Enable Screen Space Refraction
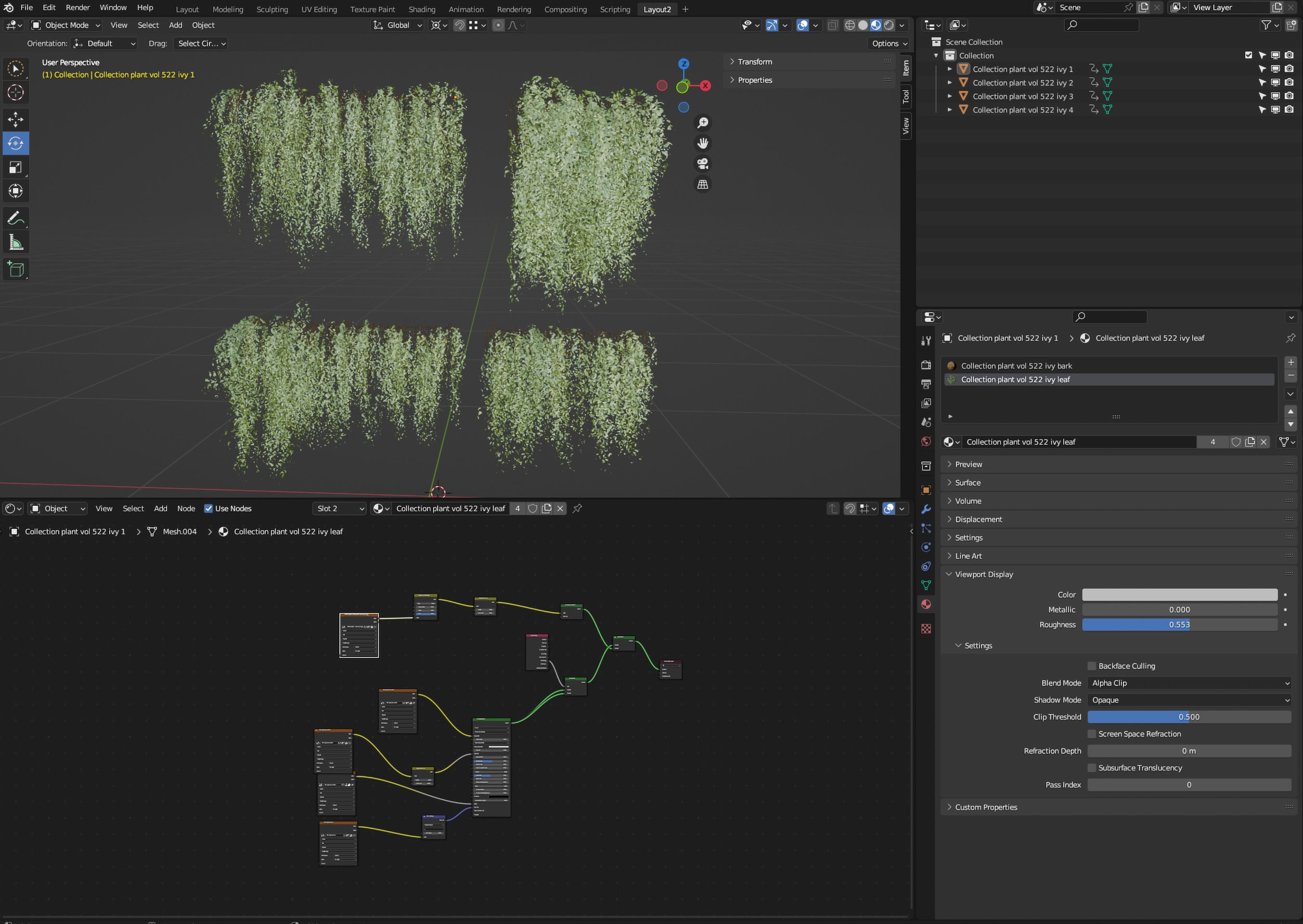Viewport: 1303px width, 924px height. click(x=1091, y=734)
